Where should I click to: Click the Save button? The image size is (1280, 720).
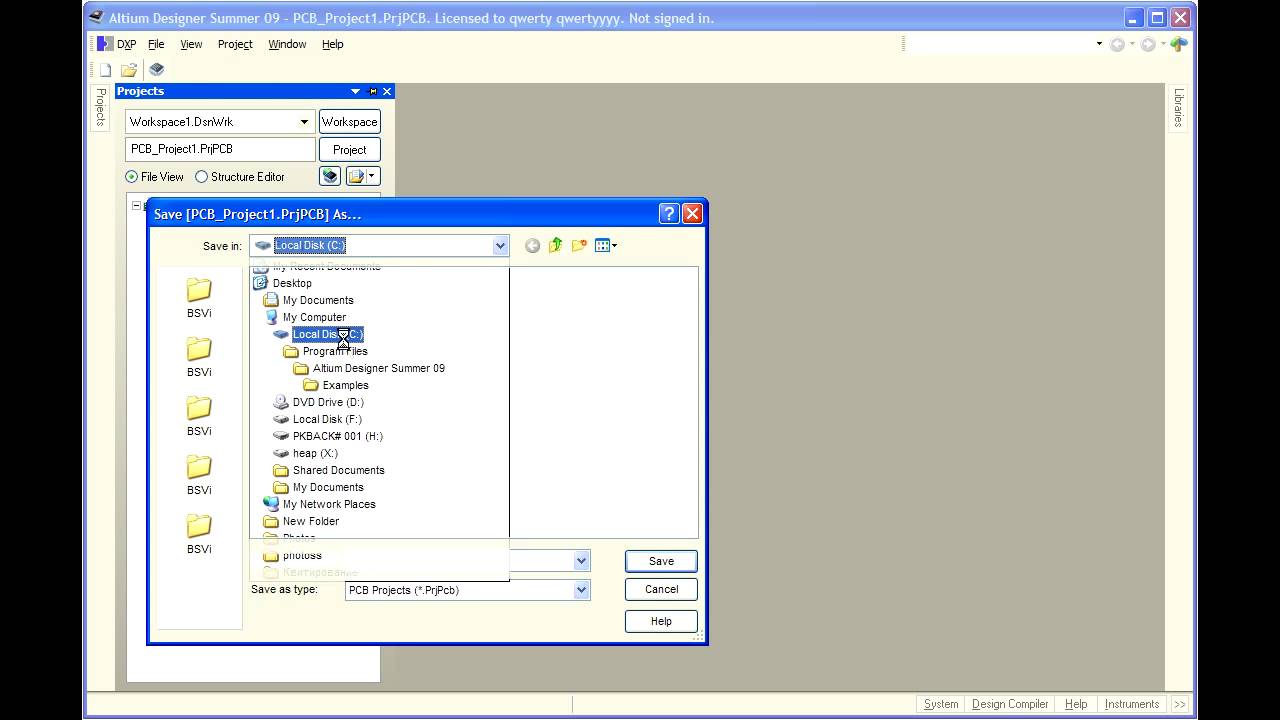(x=661, y=561)
